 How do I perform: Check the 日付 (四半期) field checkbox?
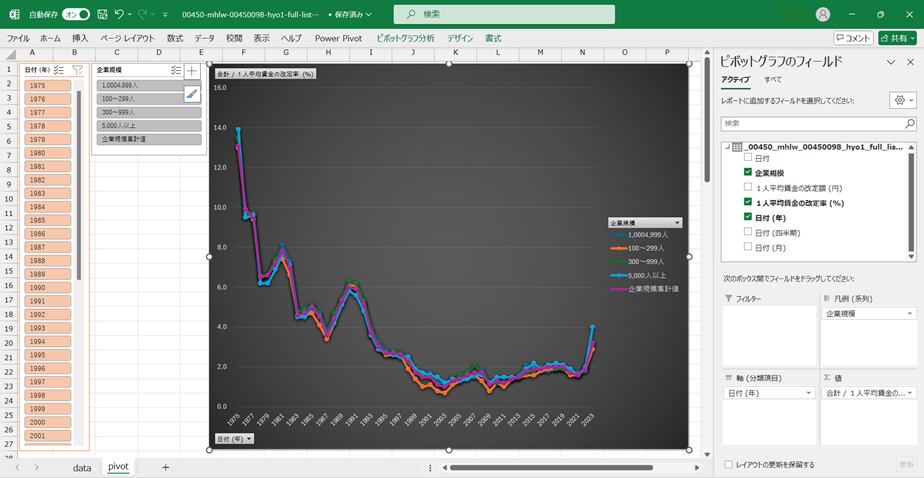pyautogui.click(x=748, y=232)
